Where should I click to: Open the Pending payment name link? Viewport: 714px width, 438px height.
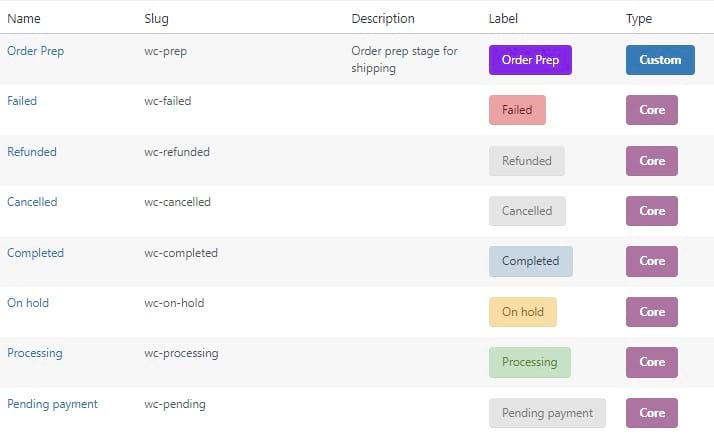[x=52, y=404]
